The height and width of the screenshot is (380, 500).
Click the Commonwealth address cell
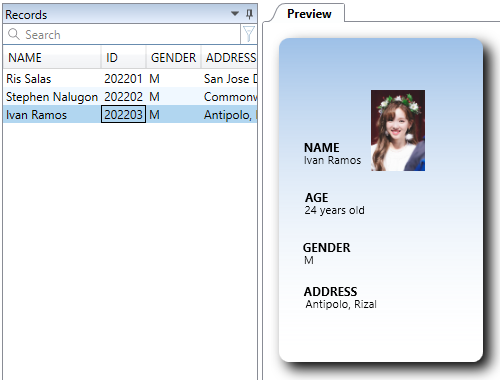(229, 97)
